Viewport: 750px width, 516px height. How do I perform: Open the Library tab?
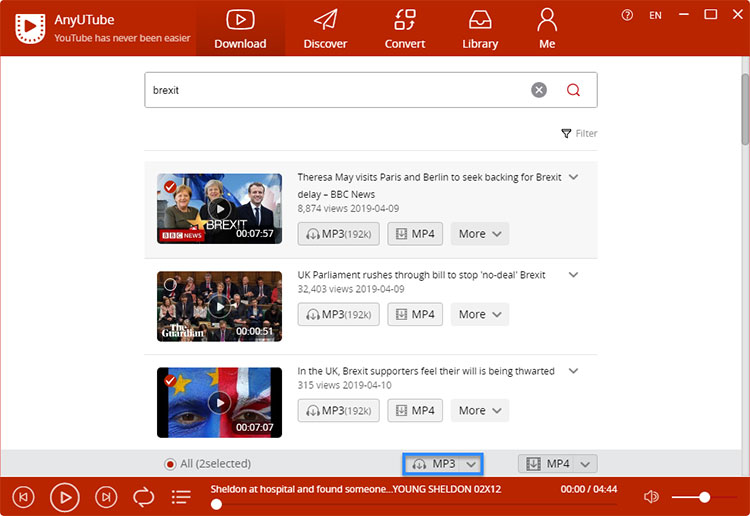(480, 29)
